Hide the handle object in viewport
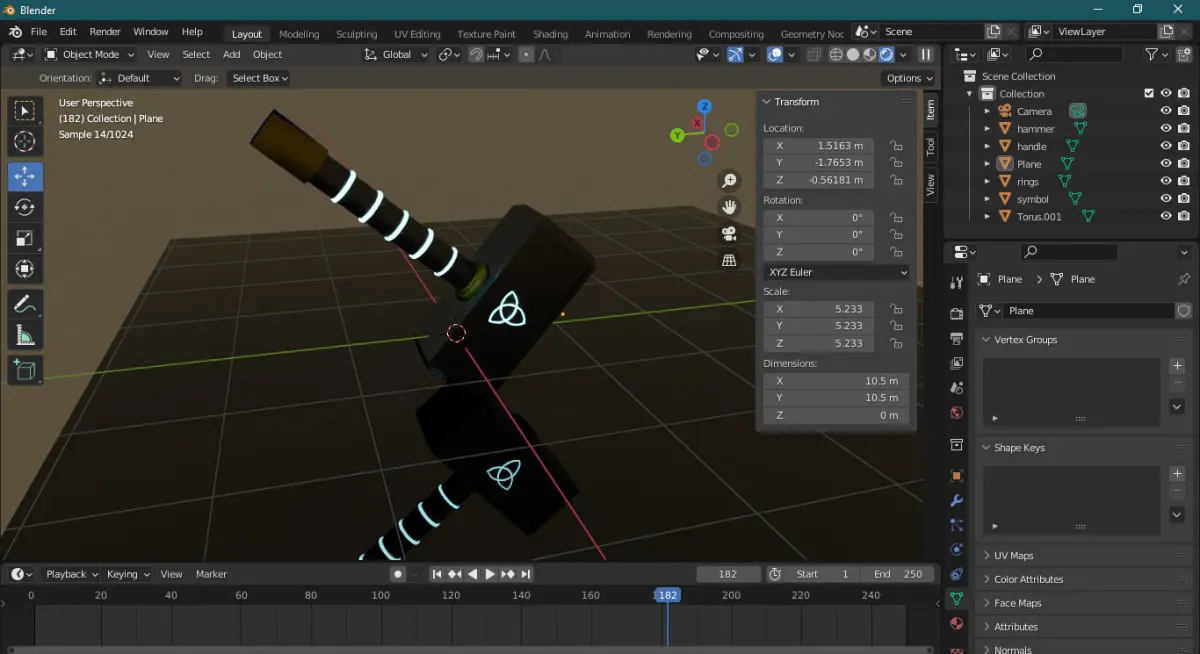1200x654 pixels. [x=1166, y=146]
